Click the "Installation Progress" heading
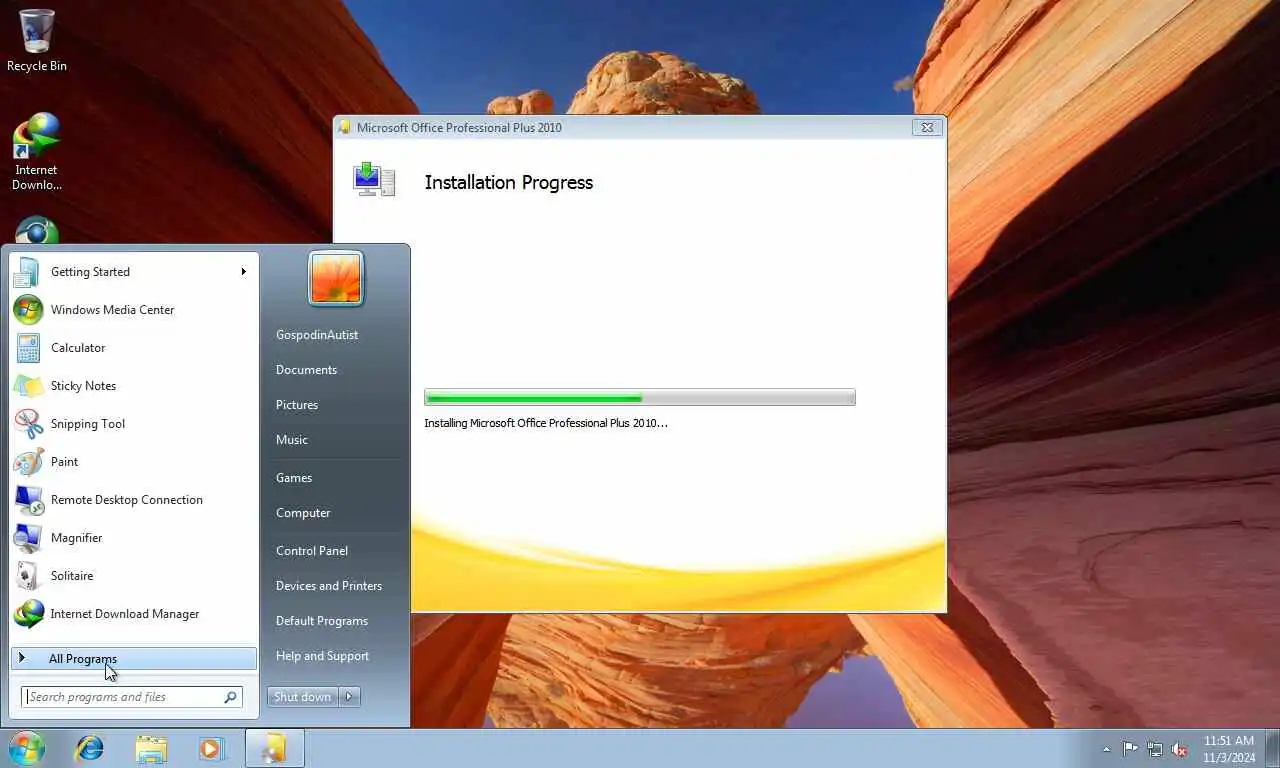The width and height of the screenshot is (1280, 768). click(509, 183)
